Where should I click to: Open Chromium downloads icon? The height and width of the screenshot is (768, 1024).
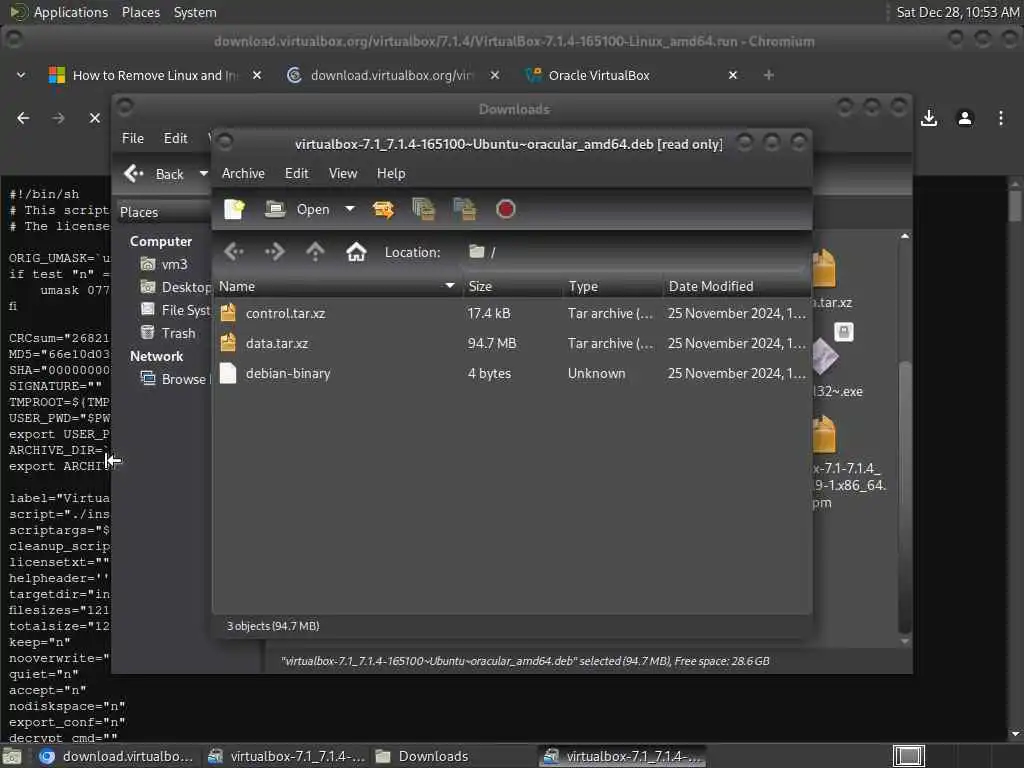(929, 118)
